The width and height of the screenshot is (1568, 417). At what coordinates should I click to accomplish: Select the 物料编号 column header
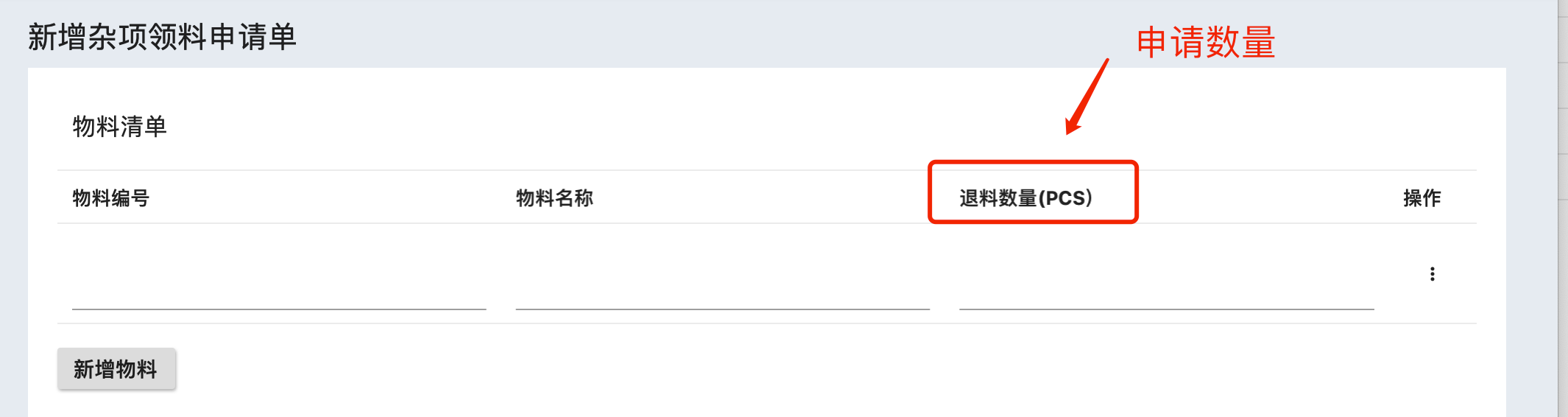(111, 197)
